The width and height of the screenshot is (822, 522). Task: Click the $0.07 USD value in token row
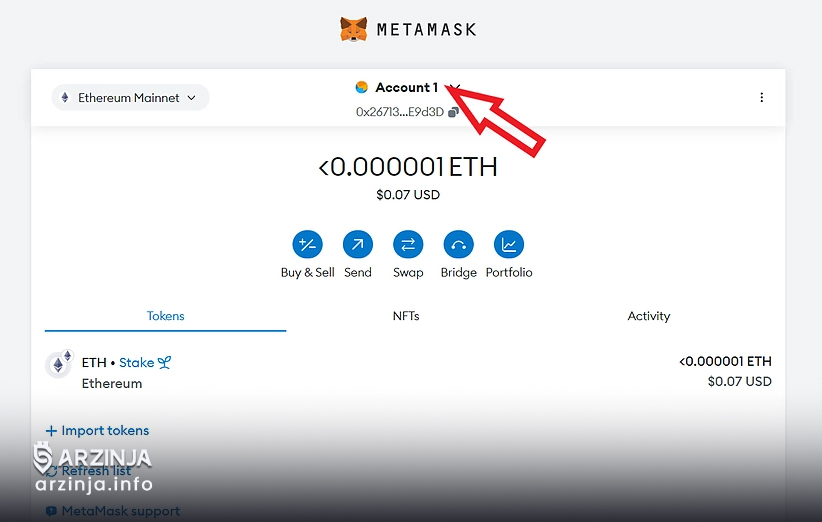click(739, 381)
